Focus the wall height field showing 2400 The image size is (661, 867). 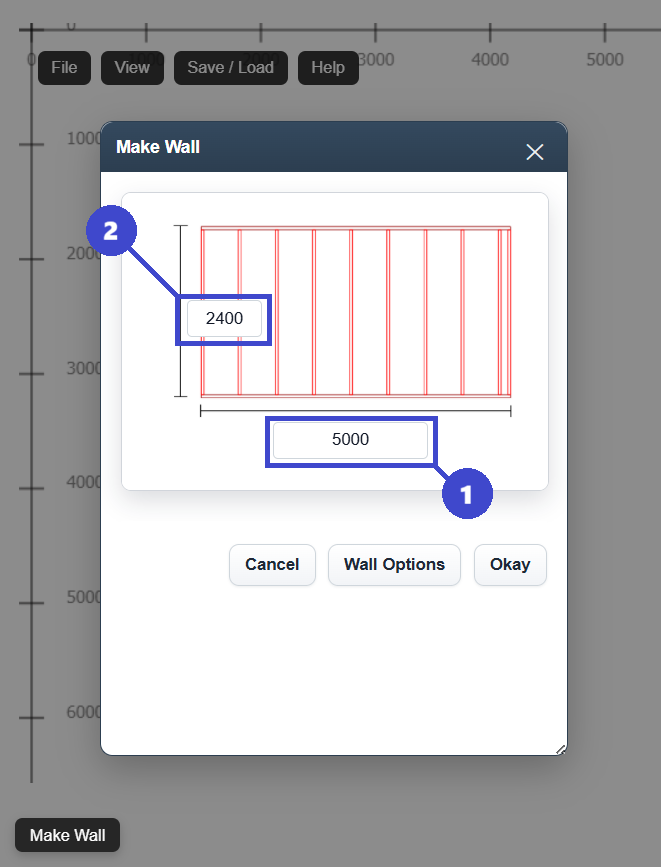(224, 320)
